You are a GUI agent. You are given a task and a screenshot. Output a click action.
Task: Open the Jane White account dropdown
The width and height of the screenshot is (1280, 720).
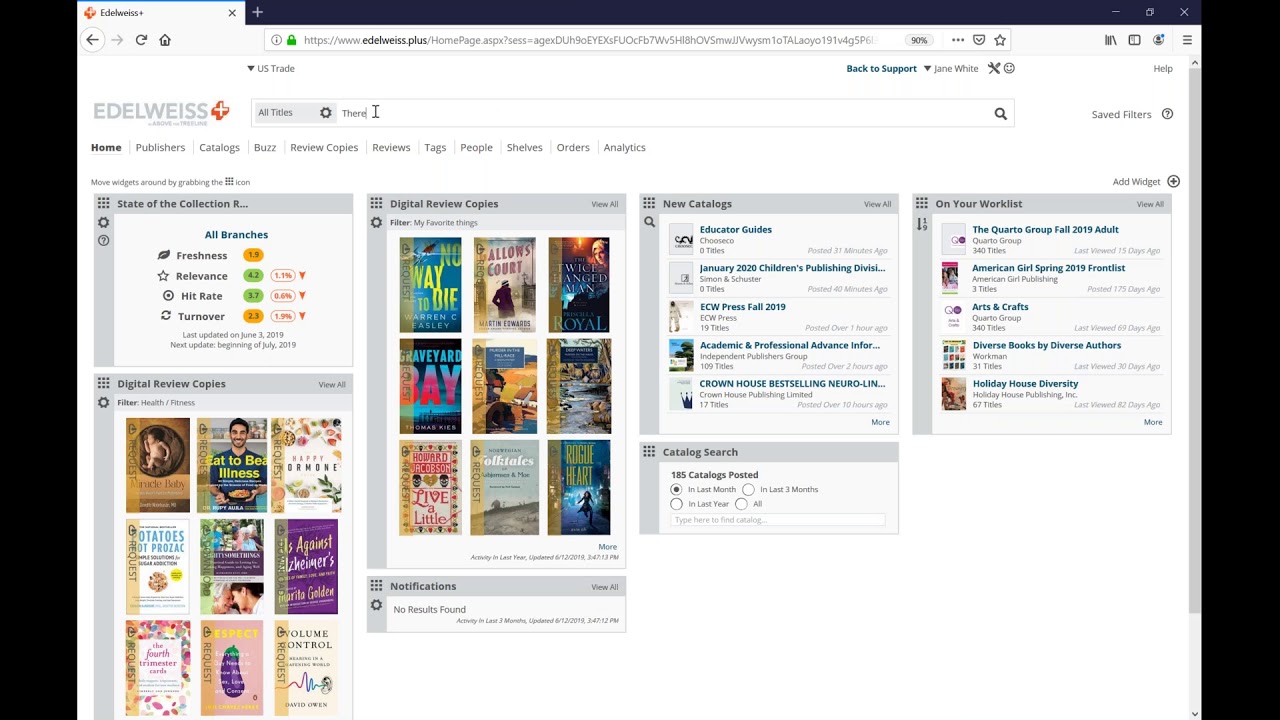[951, 68]
